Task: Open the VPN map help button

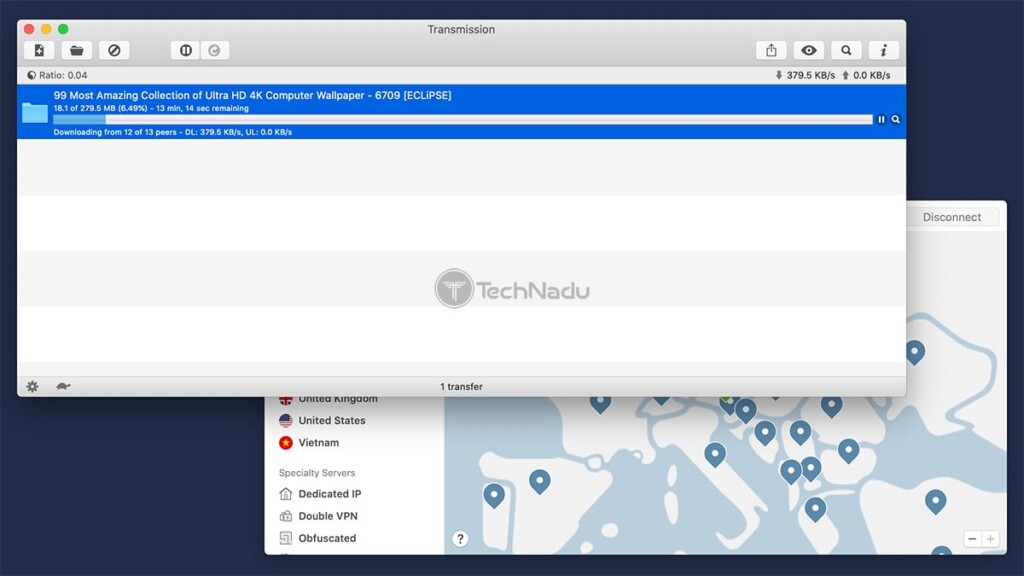Action: 460,539
